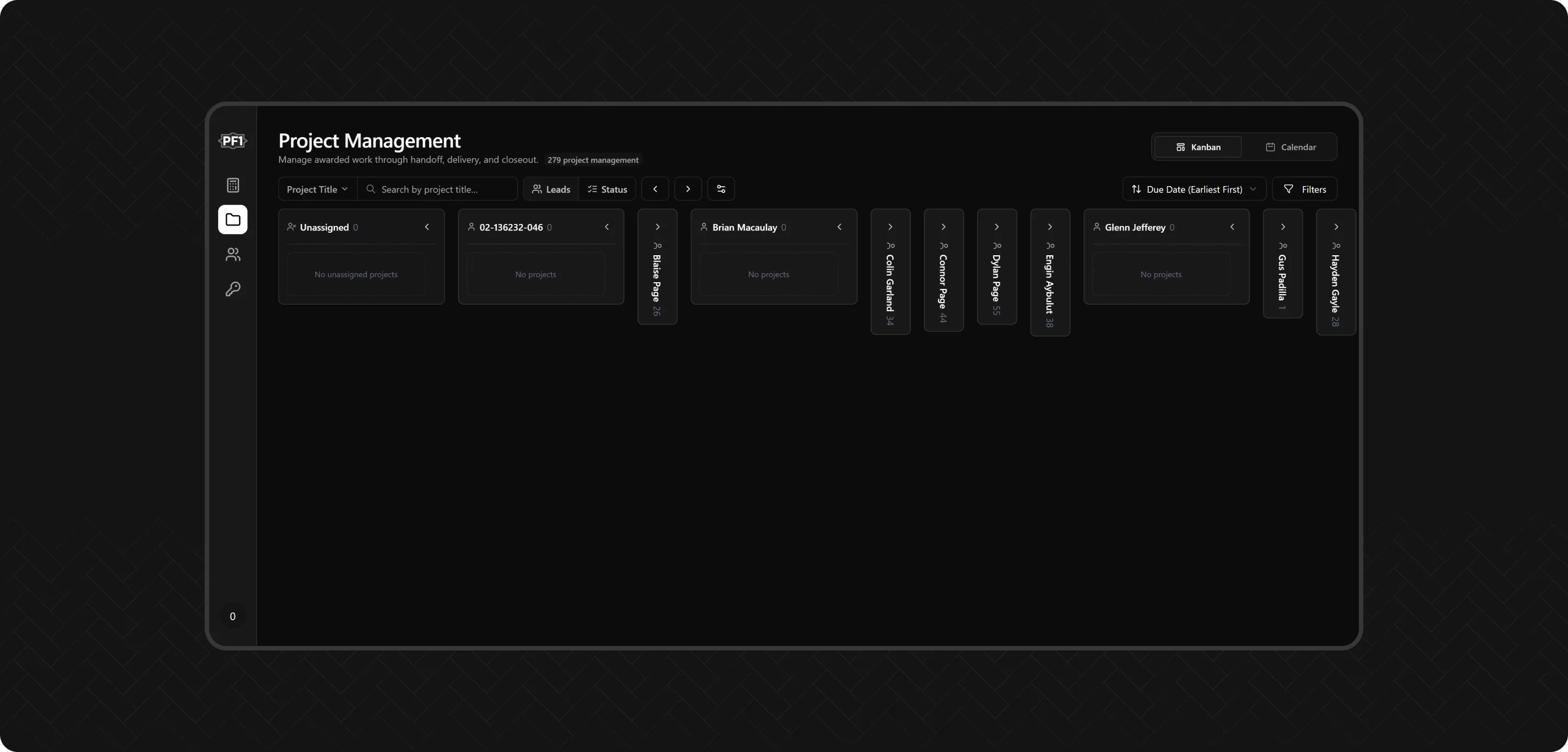Screen dimensions: 1568x752
Task: Expand the Colin Garland column
Action: [891, 227]
